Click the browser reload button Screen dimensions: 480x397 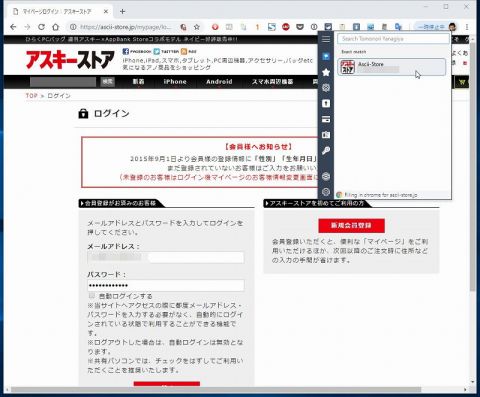tap(41, 27)
